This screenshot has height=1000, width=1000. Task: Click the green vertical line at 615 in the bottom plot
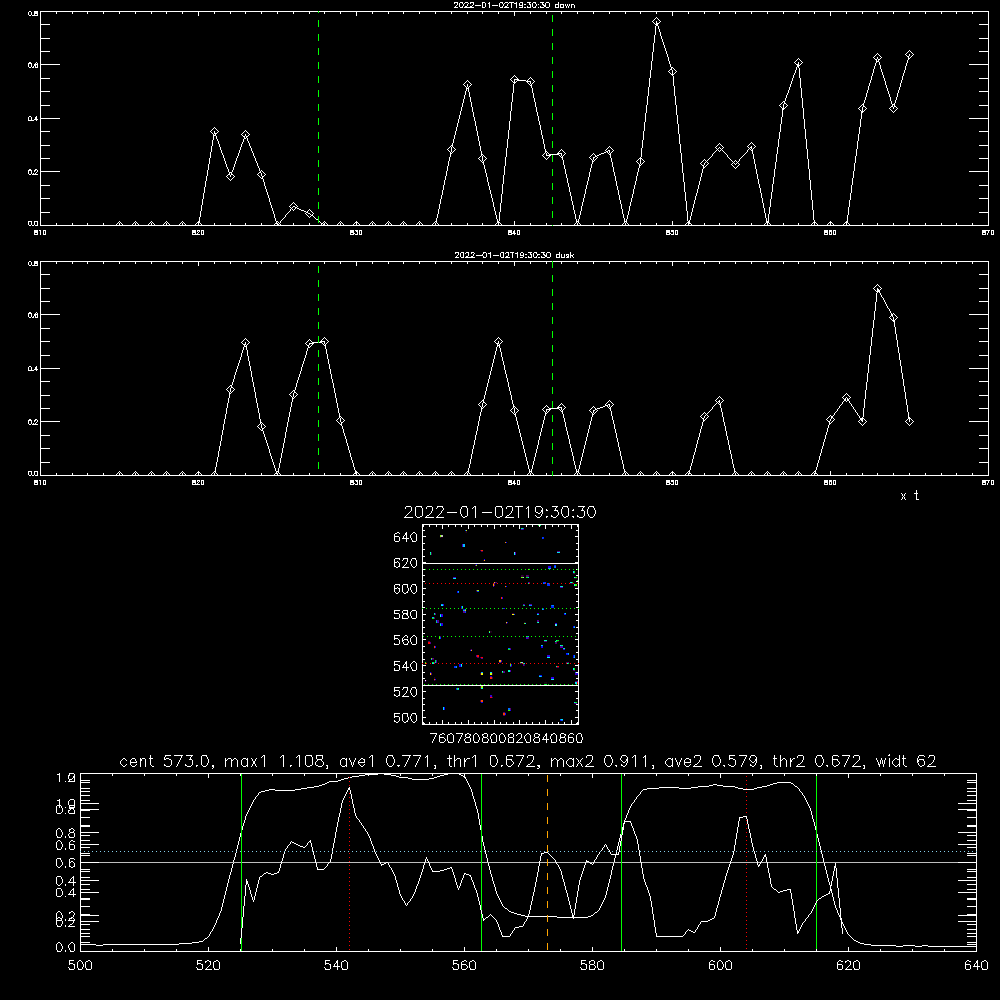816,861
